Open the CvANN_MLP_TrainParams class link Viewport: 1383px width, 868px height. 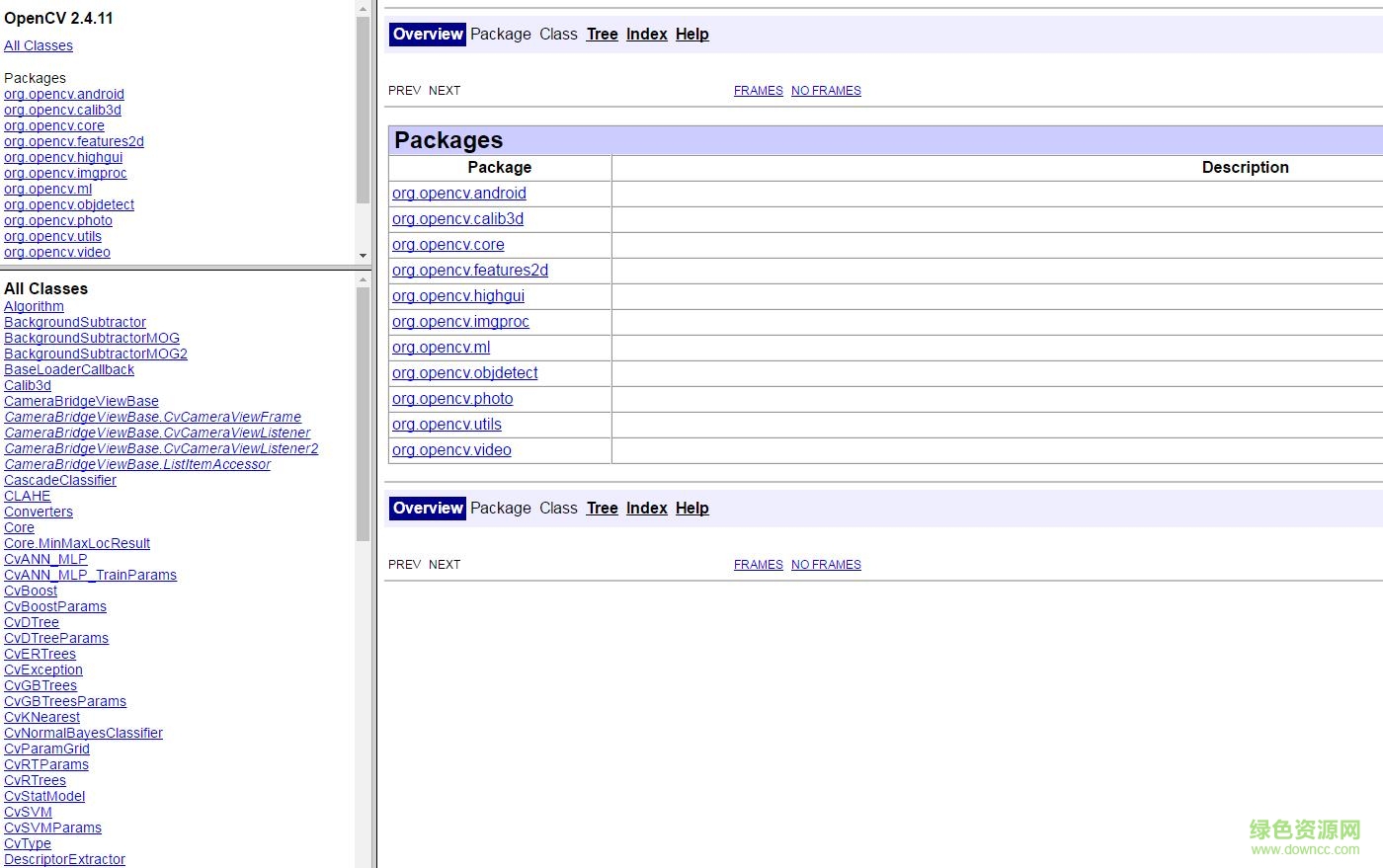pyautogui.click(x=90, y=576)
